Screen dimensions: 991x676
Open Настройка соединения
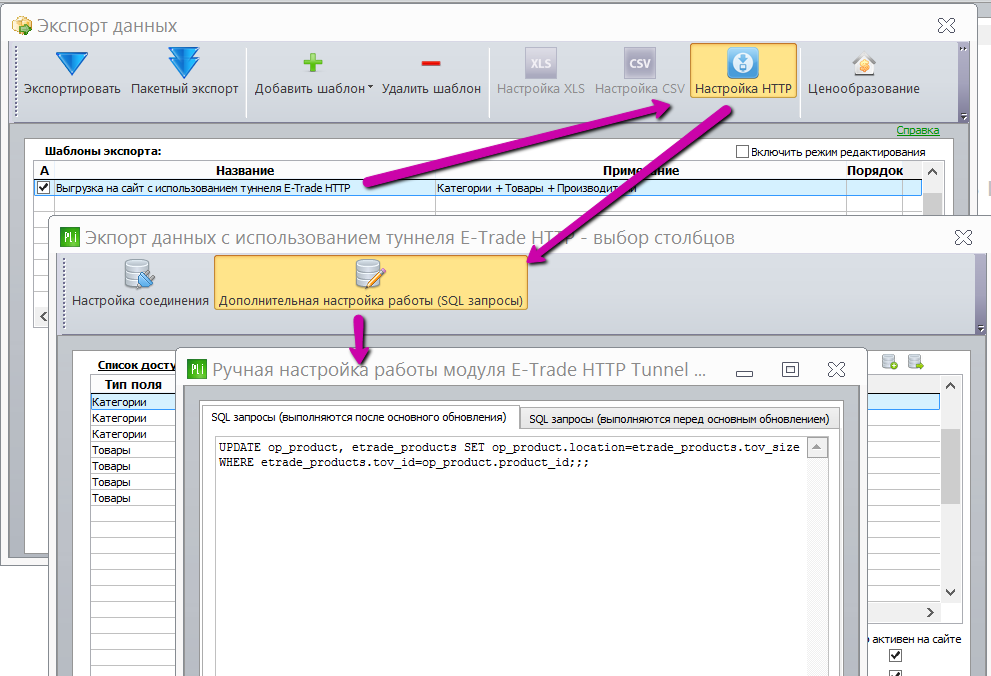140,283
